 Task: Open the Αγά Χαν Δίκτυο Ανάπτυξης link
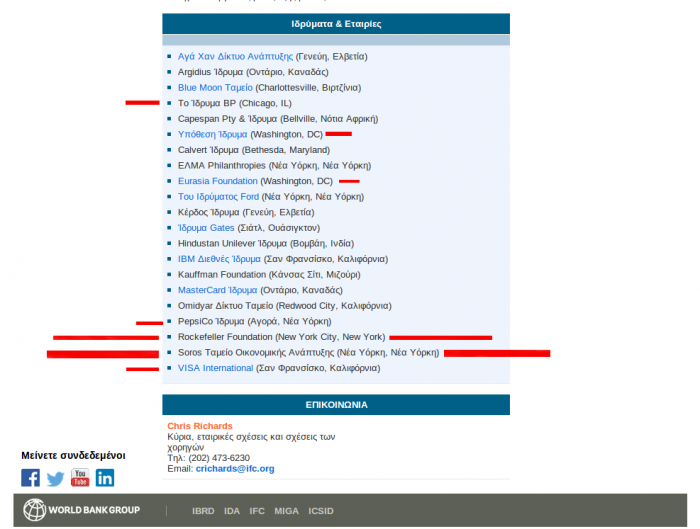coord(235,56)
